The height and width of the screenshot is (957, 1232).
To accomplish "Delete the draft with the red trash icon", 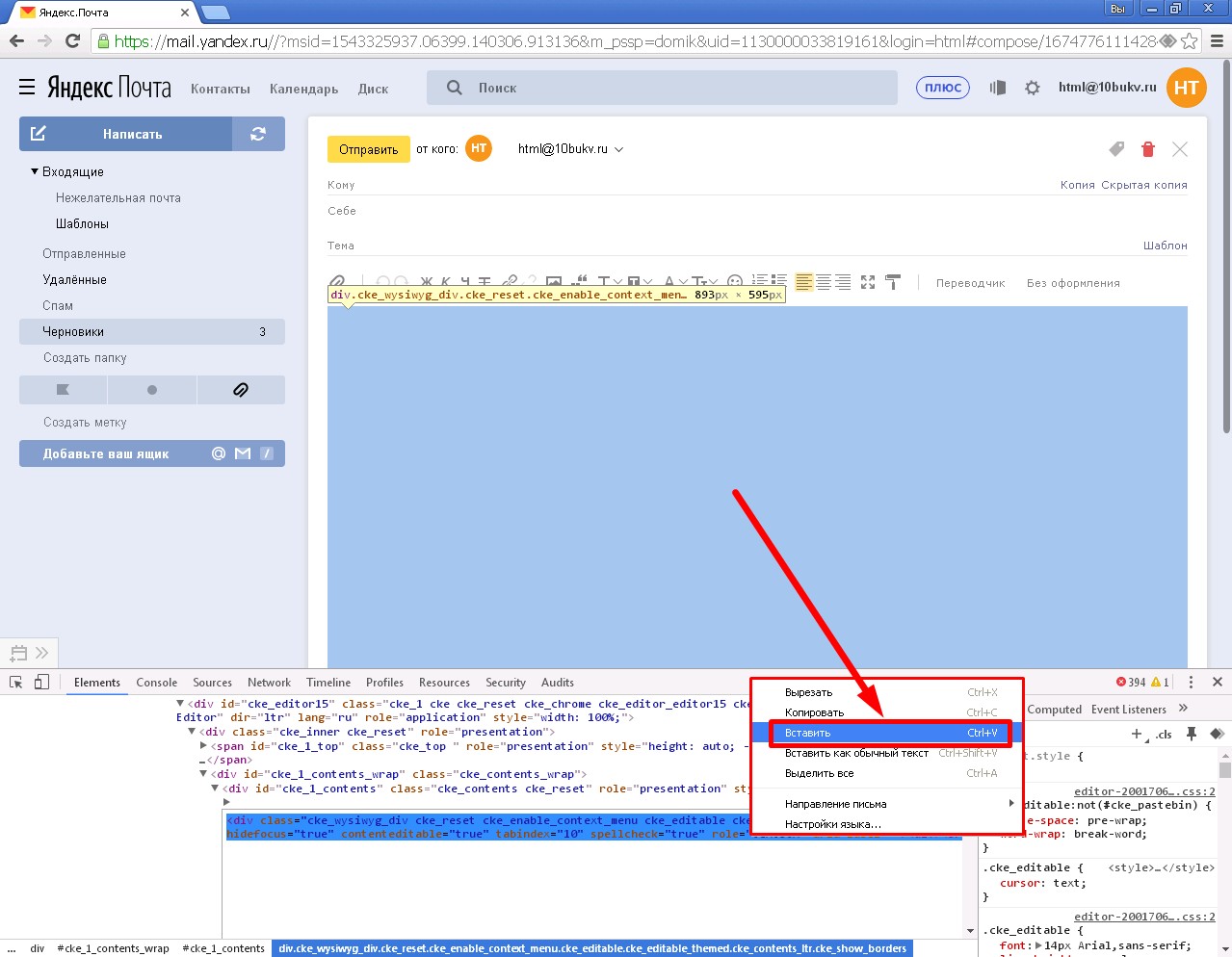I will pos(1147,149).
